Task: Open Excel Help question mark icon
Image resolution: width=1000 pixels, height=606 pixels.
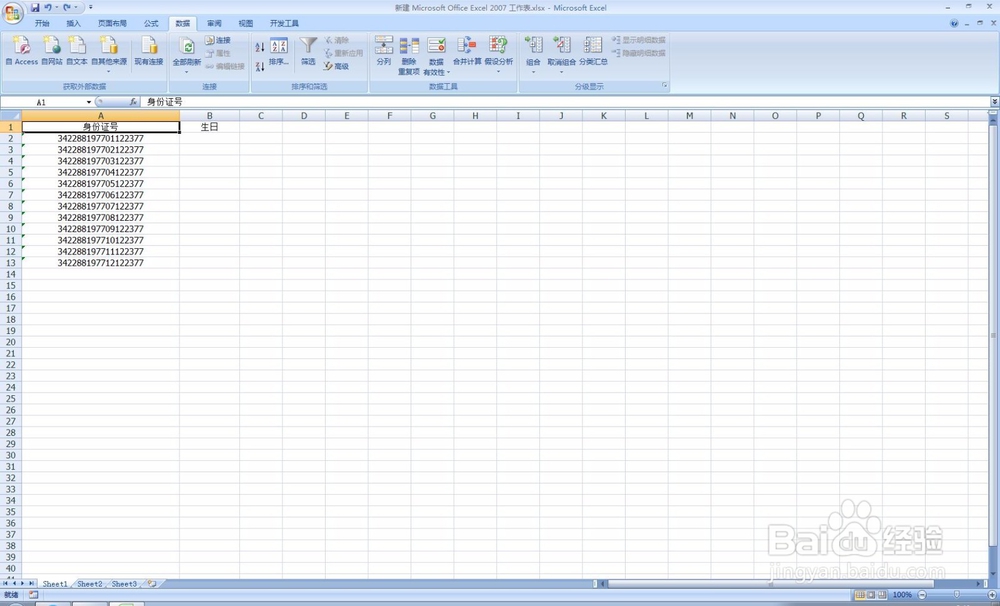Action: click(x=954, y=23)
